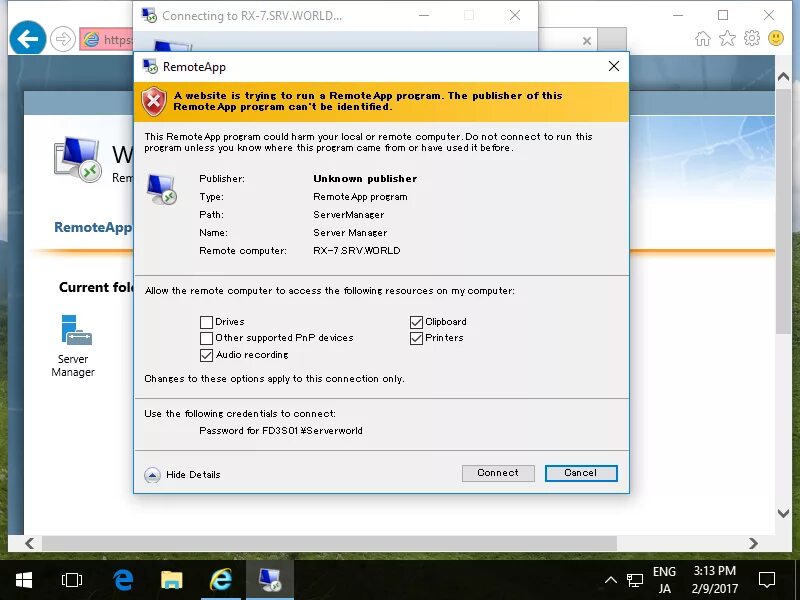800x600 pixels.
Task: Click the RD Web Access computer logo
Action: 77,159
